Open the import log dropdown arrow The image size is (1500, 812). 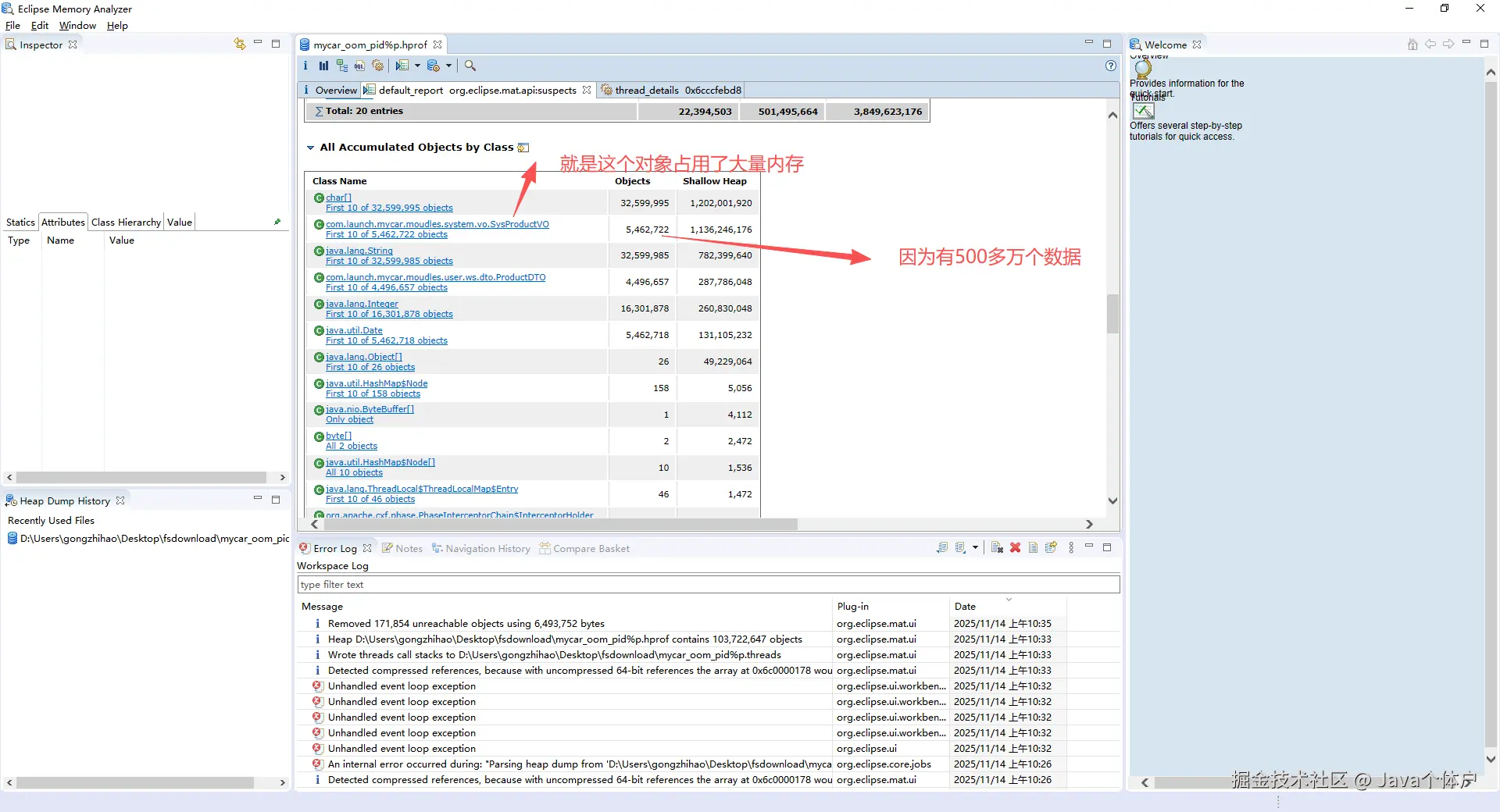click(x=975, y=547)
